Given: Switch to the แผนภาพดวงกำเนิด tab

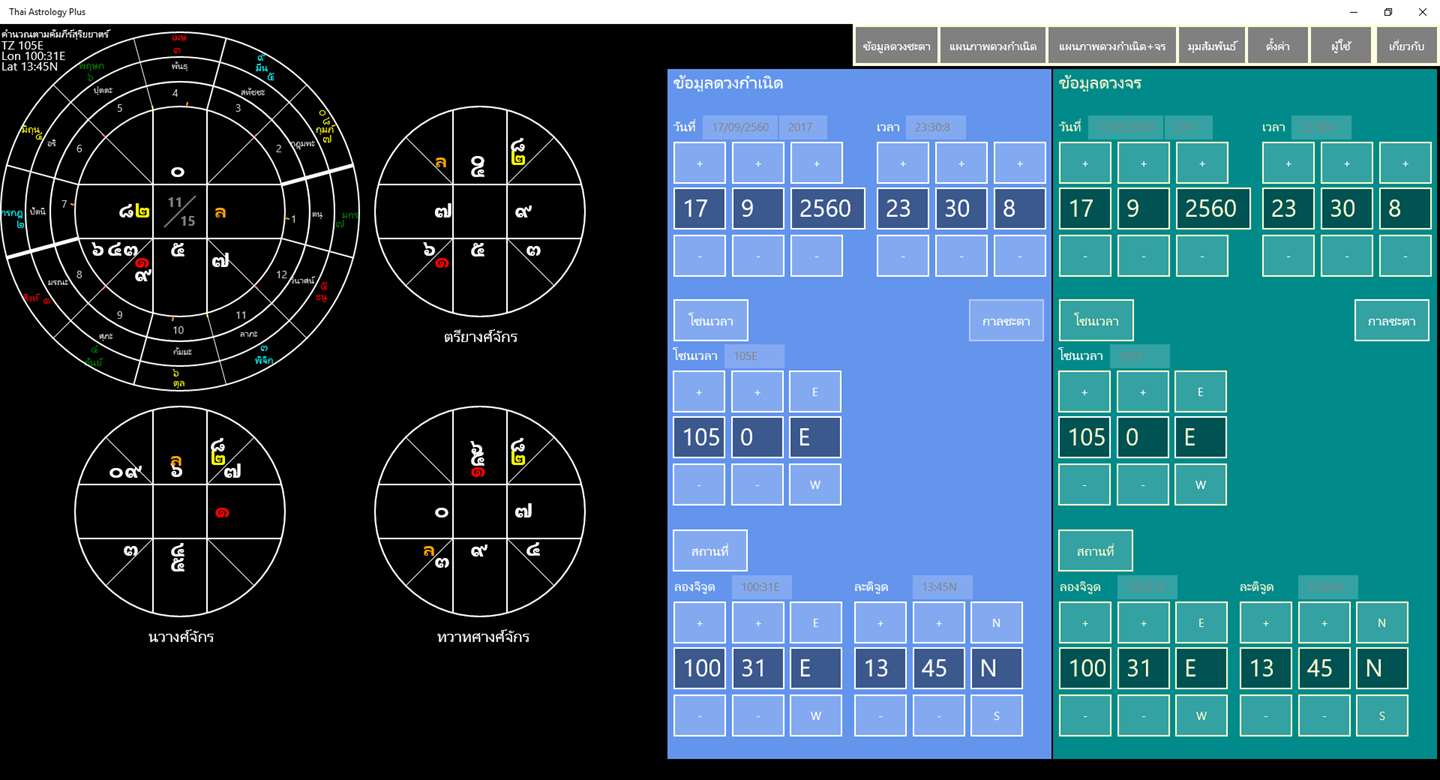Looking at the screenshot, I should click(993, 46).
